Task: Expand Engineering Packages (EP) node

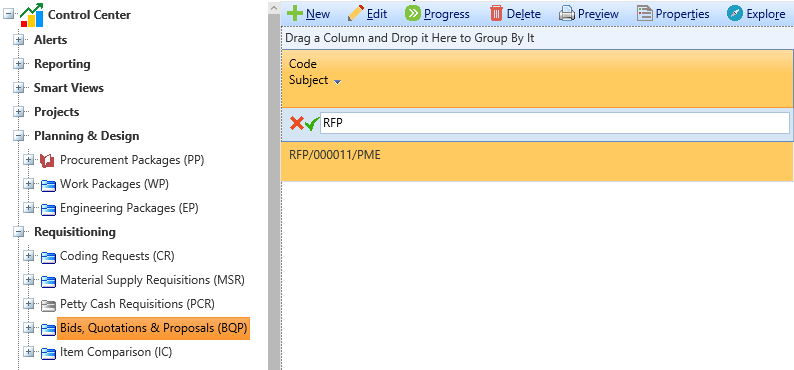Action: [x=29, y=208]
